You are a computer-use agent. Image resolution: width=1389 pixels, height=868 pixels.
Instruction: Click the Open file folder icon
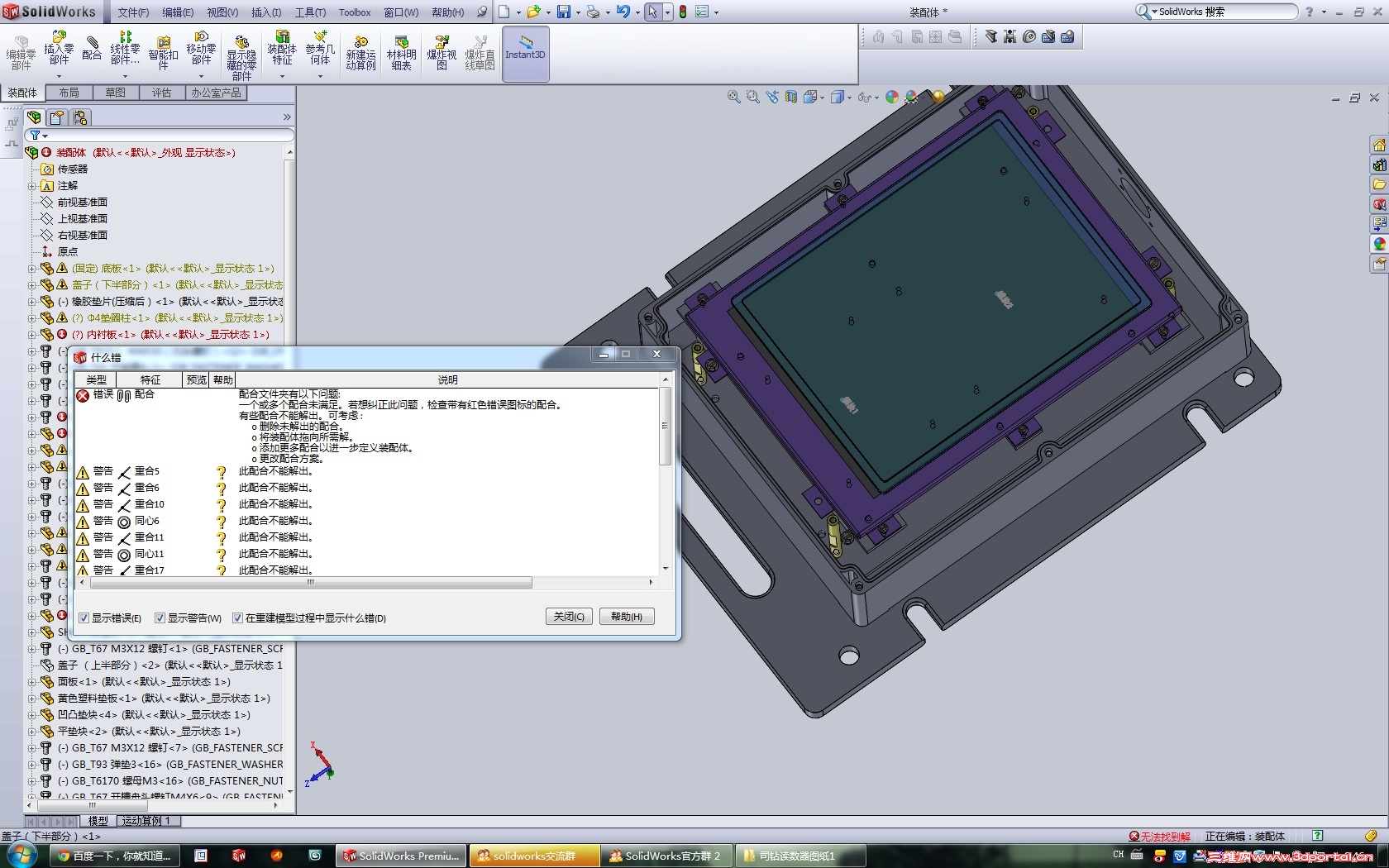click(533, 12)
